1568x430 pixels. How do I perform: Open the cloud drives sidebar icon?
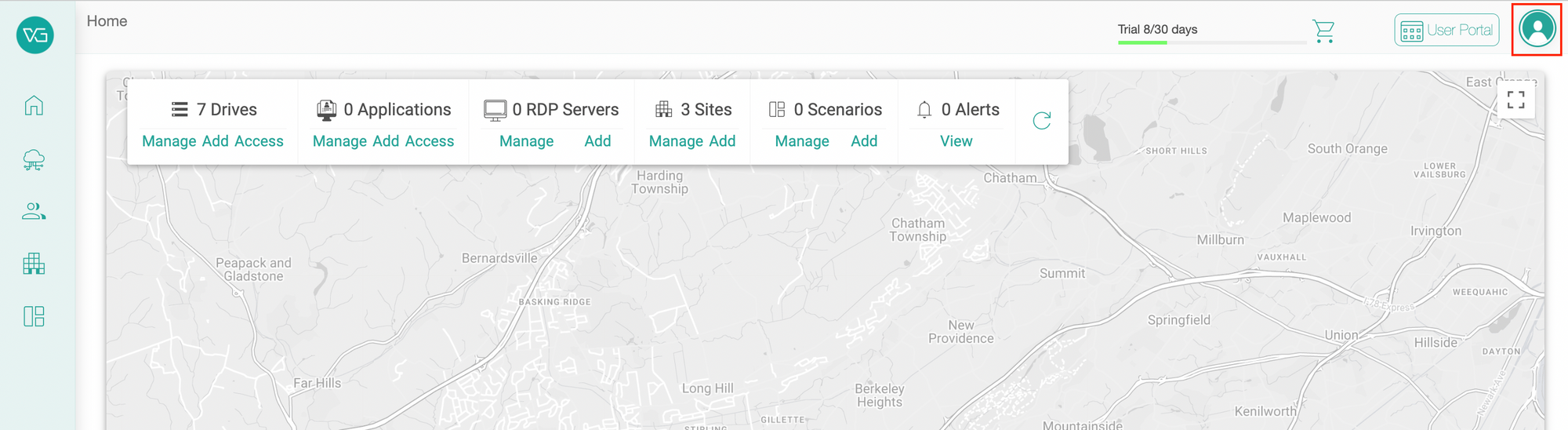click(x=34, y=160)
